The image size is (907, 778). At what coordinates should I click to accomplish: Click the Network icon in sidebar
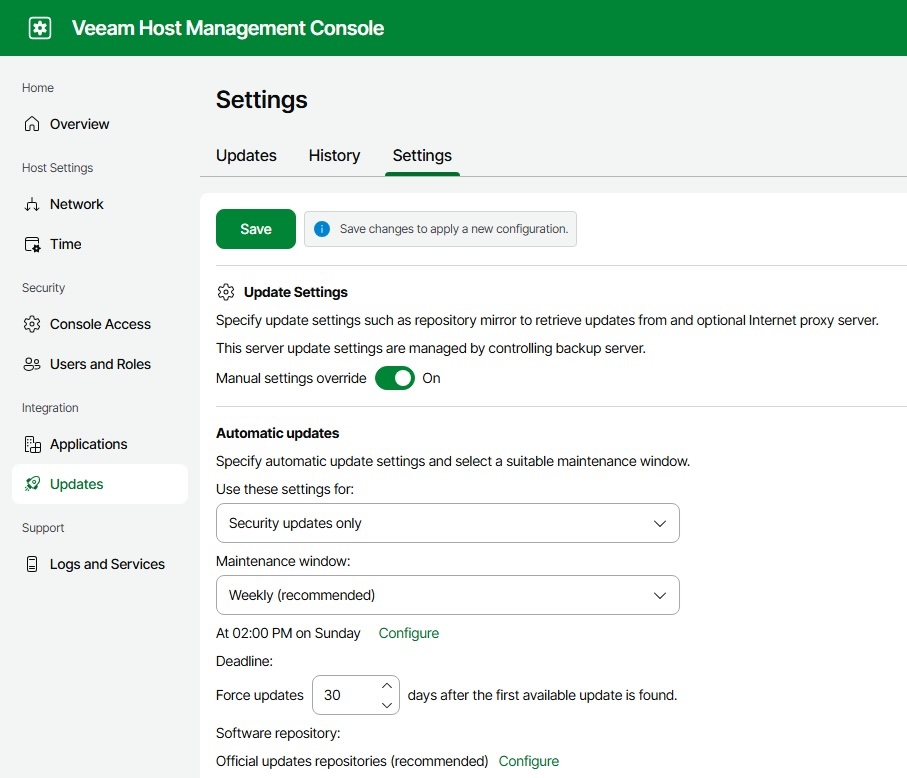click(32, 204)
